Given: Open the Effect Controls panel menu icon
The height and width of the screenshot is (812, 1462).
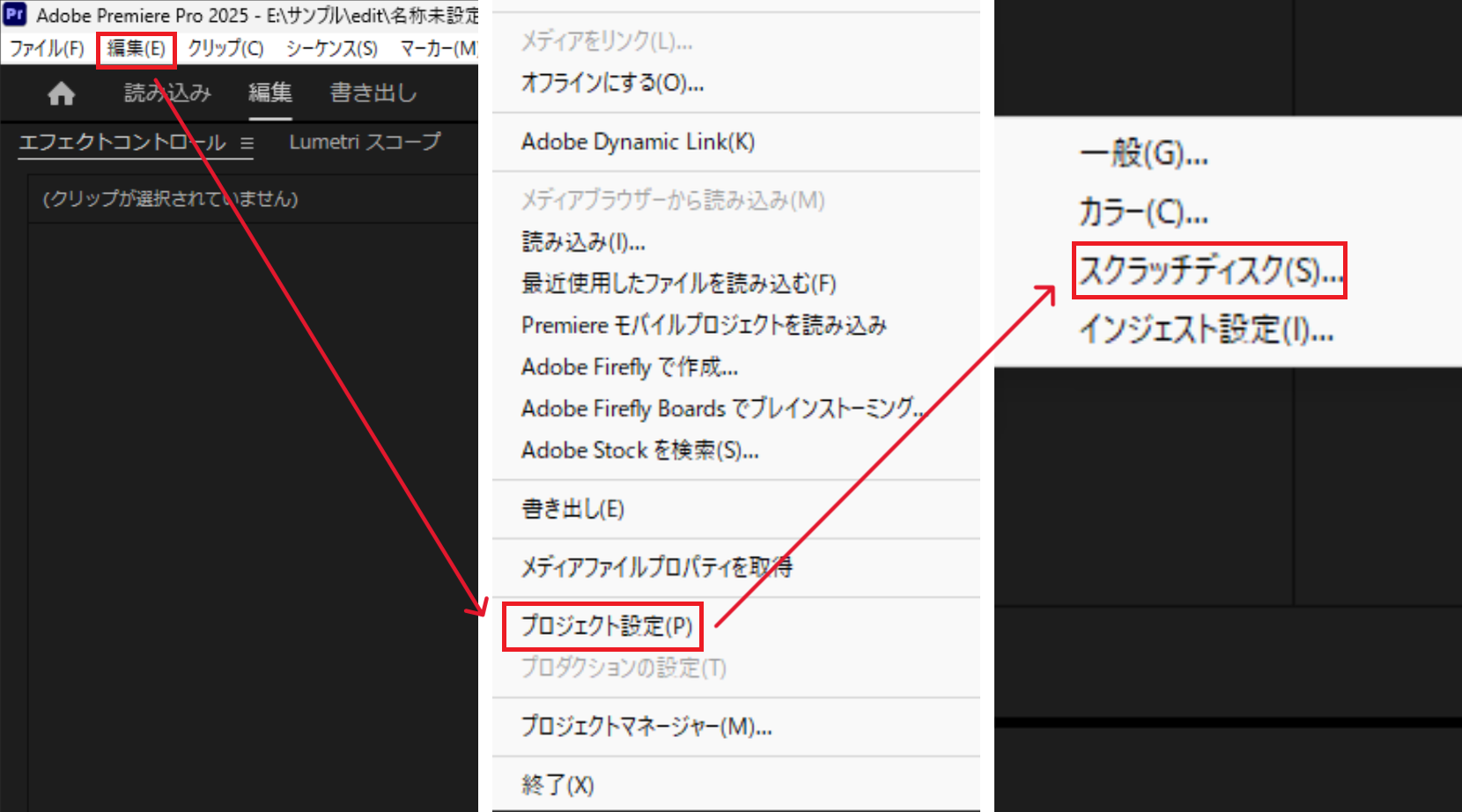Looking at the screenshot, I should pyautogui.click(x=247, y=143).
